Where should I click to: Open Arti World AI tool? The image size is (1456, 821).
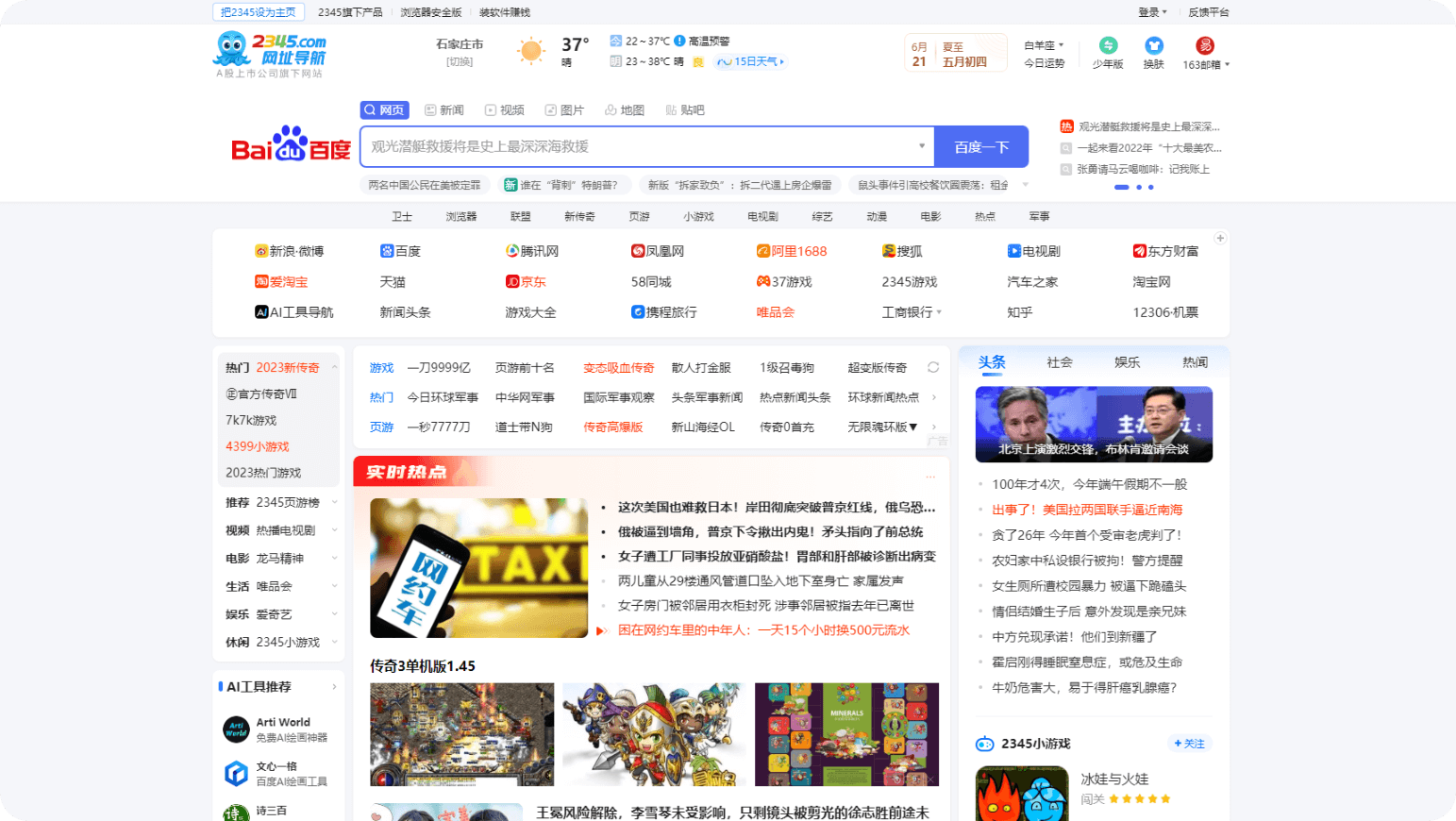click(x=276, y=729)
